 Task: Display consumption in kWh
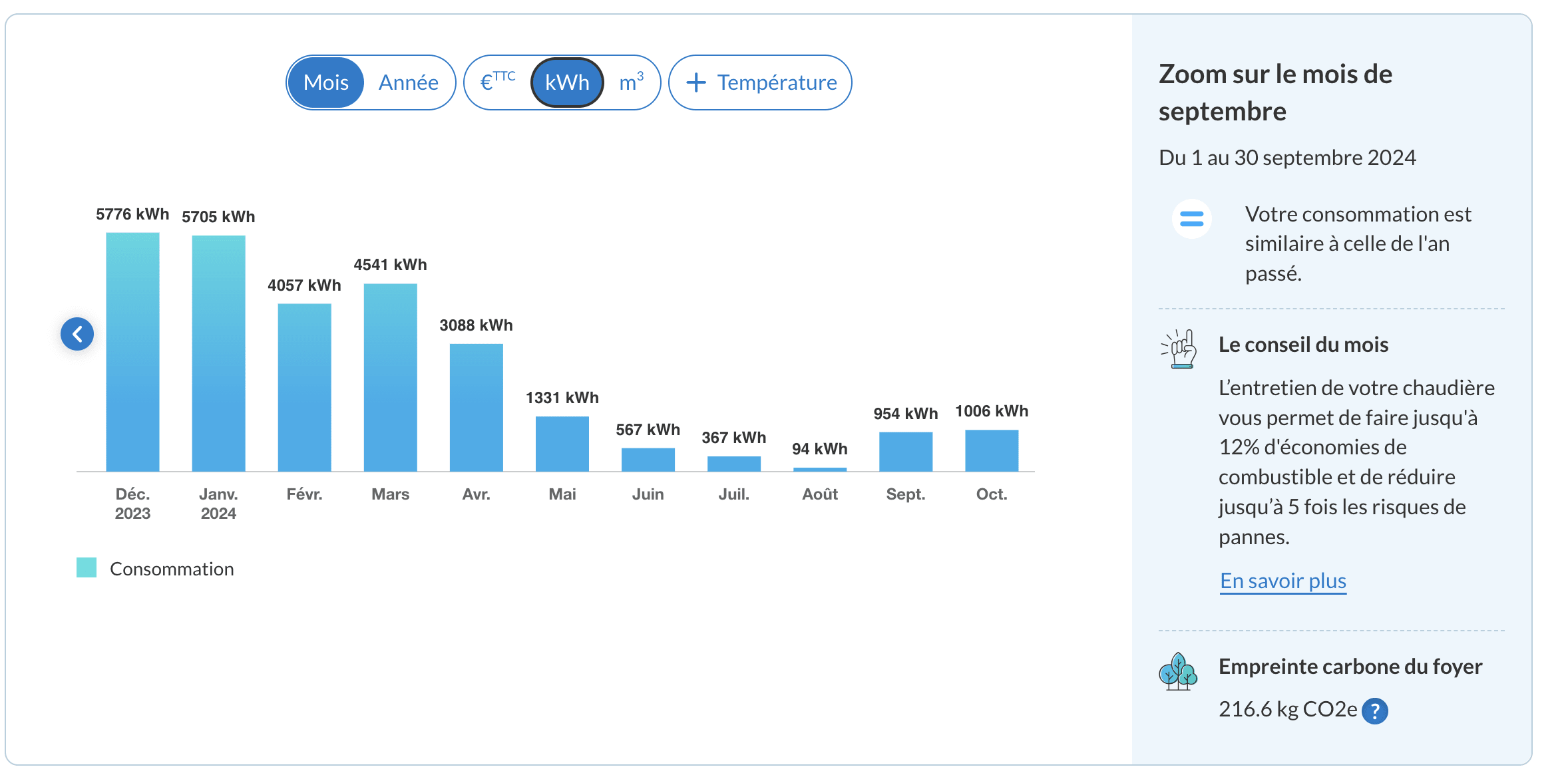click(x=567, y=82)
